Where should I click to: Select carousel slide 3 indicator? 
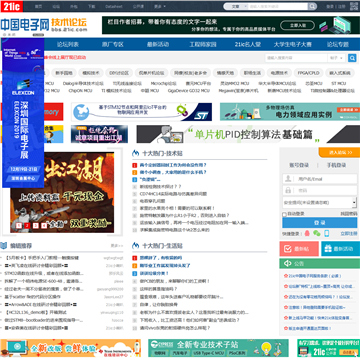(36, 226)
